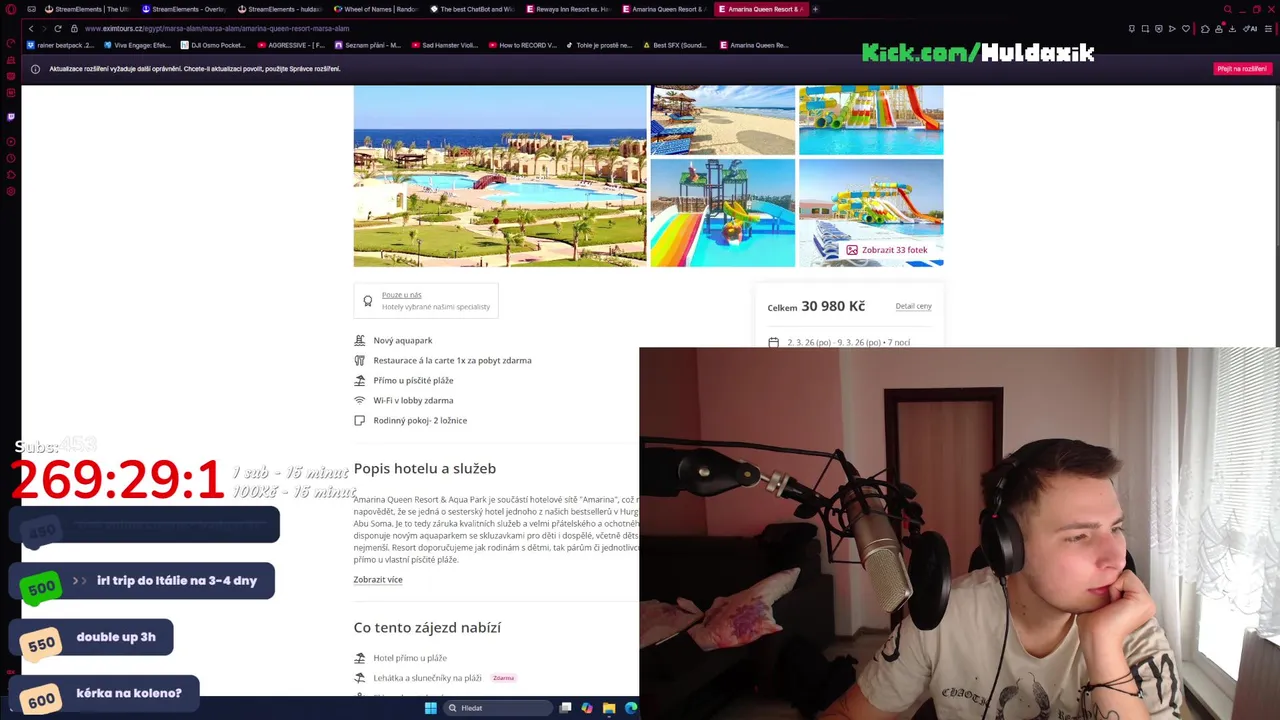Open a new tab with the plus icon
This screenshot has width=1280, height=720.
pos(815,9)
